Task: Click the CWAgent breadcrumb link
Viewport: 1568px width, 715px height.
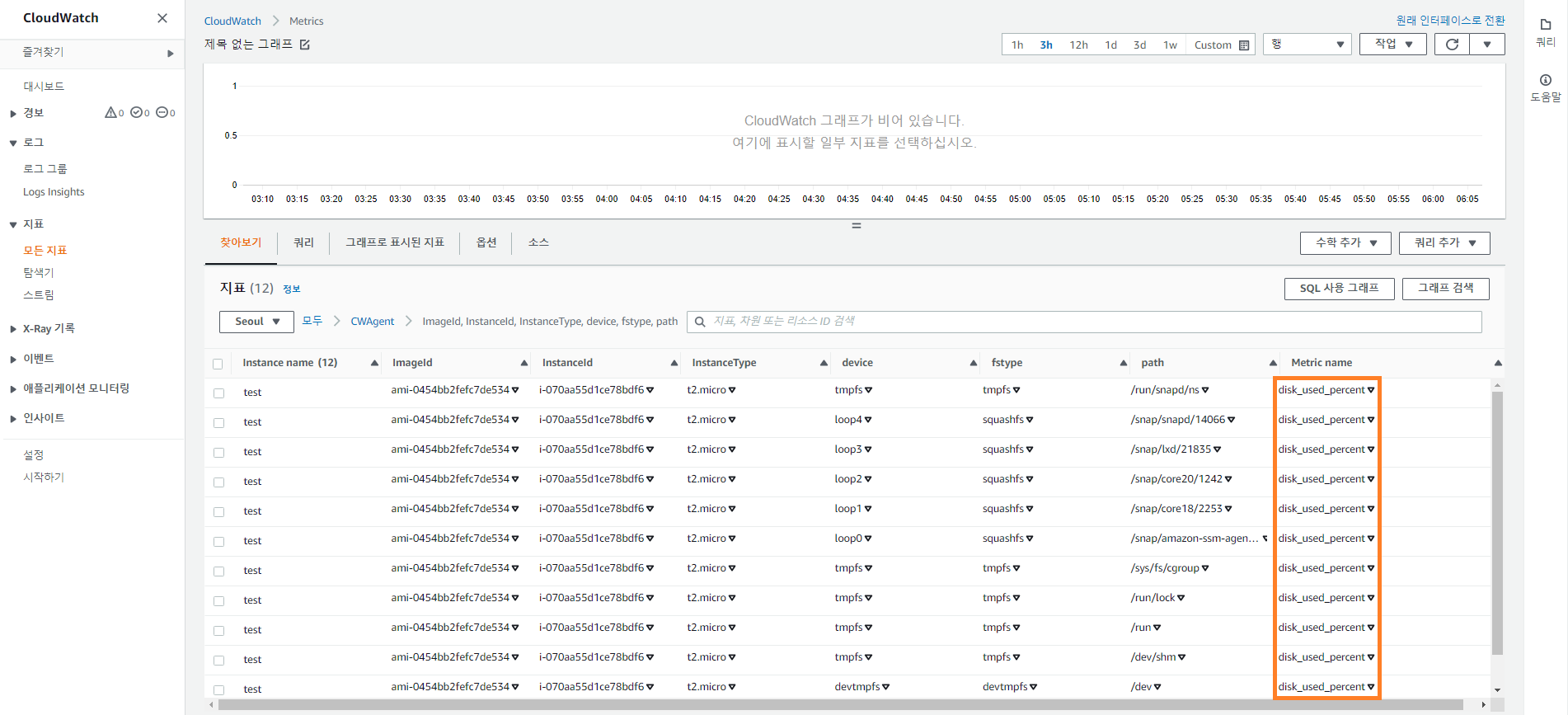Action: 373,322
